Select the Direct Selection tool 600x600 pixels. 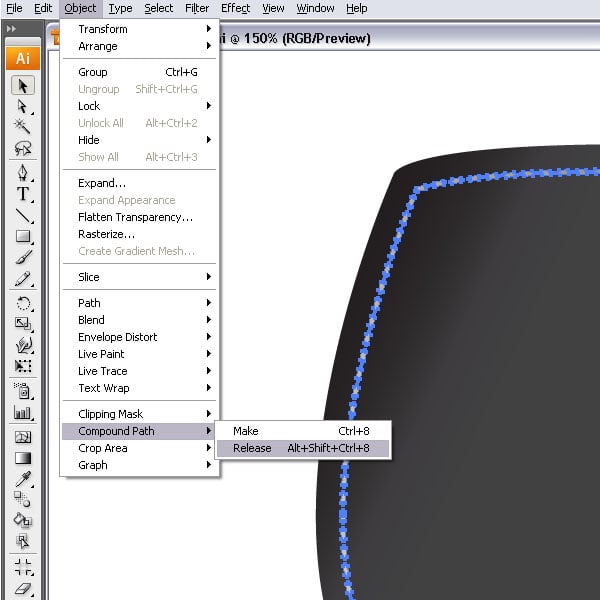[22, 106]
